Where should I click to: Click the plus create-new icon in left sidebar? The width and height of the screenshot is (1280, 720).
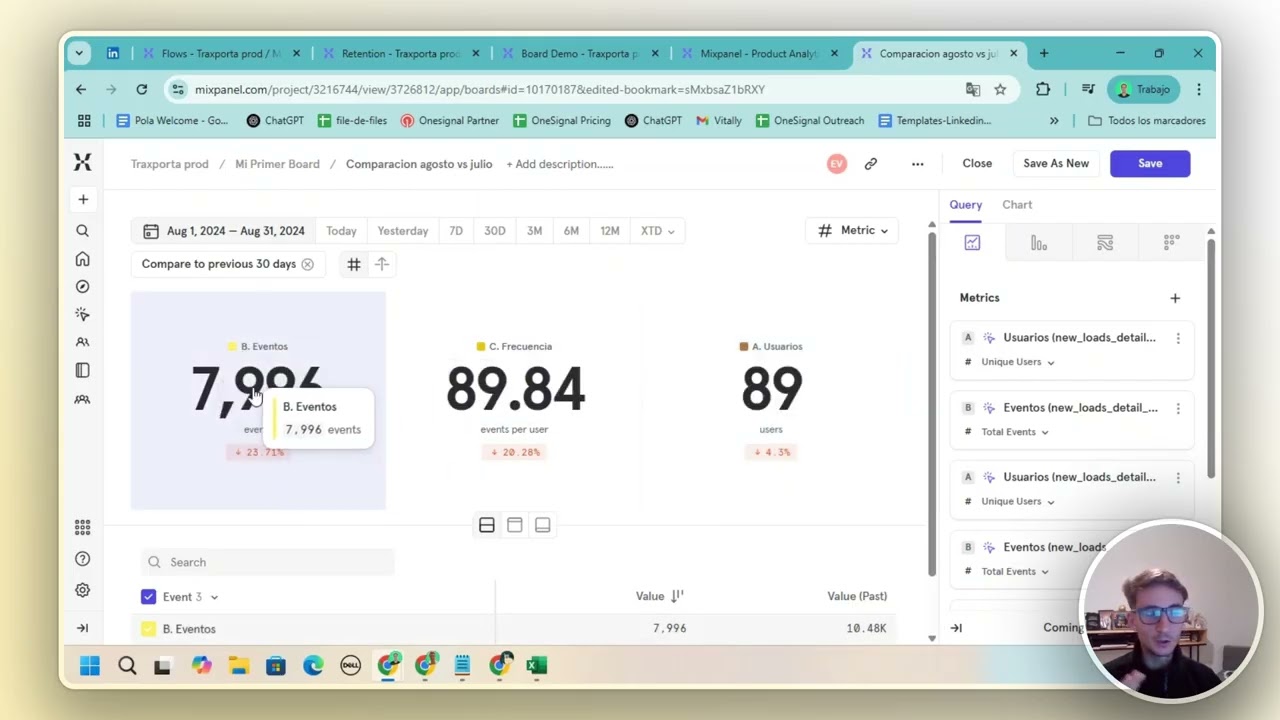83,200
